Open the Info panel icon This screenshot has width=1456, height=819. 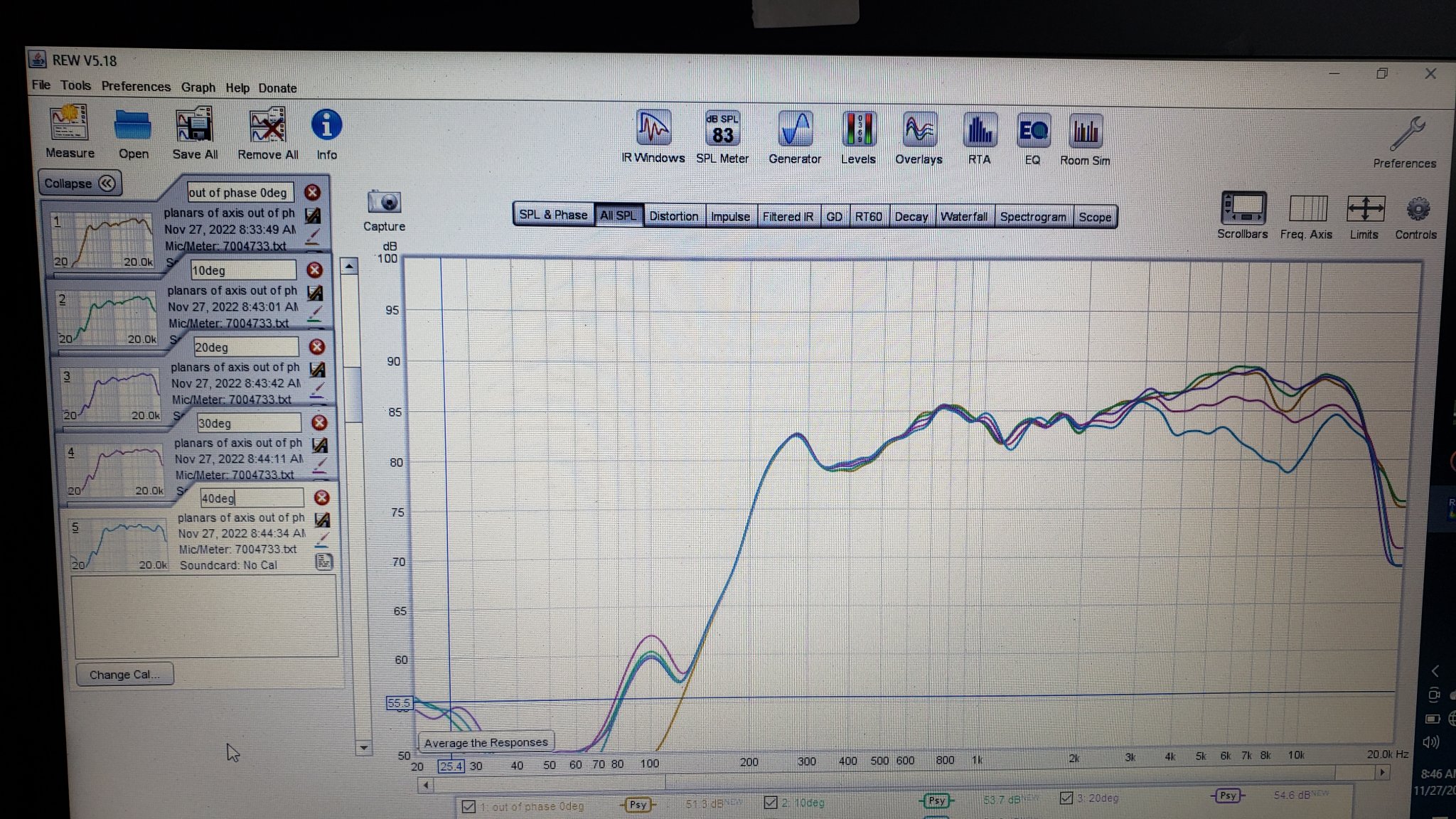(x=326, y=125)
